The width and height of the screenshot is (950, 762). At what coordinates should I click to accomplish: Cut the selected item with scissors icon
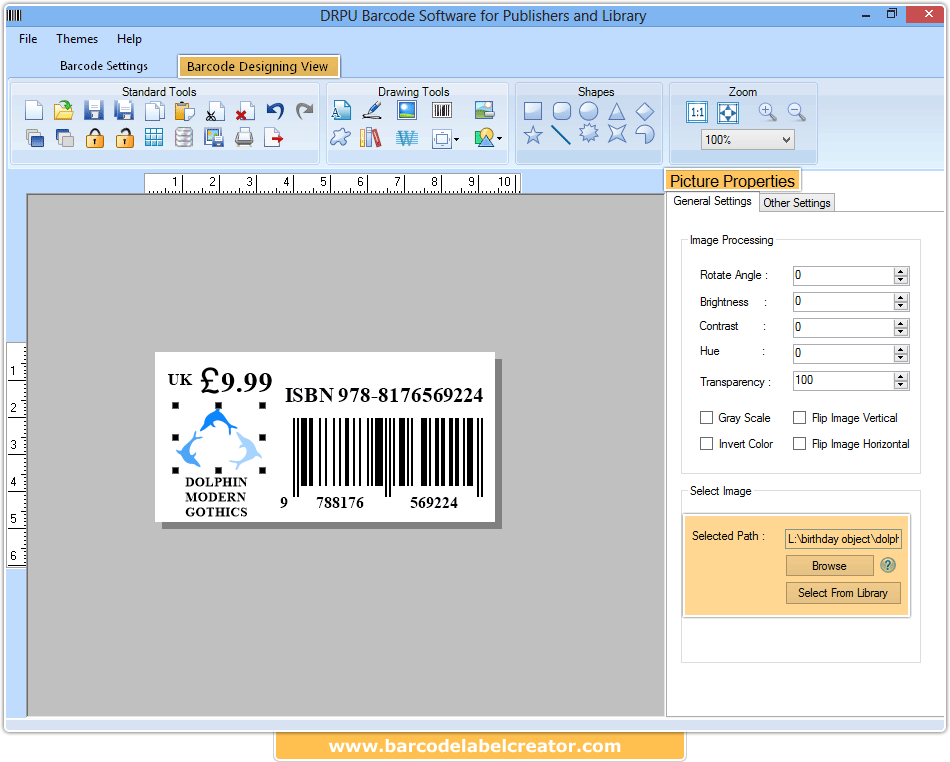[x=214, y=111]
